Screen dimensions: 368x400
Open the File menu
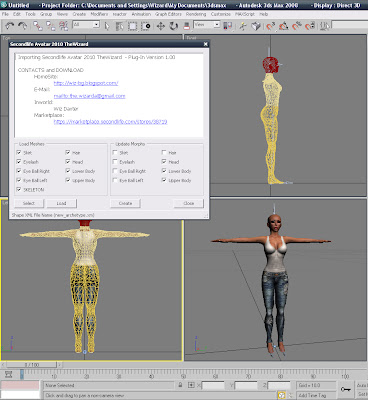[x=5, y=14]
